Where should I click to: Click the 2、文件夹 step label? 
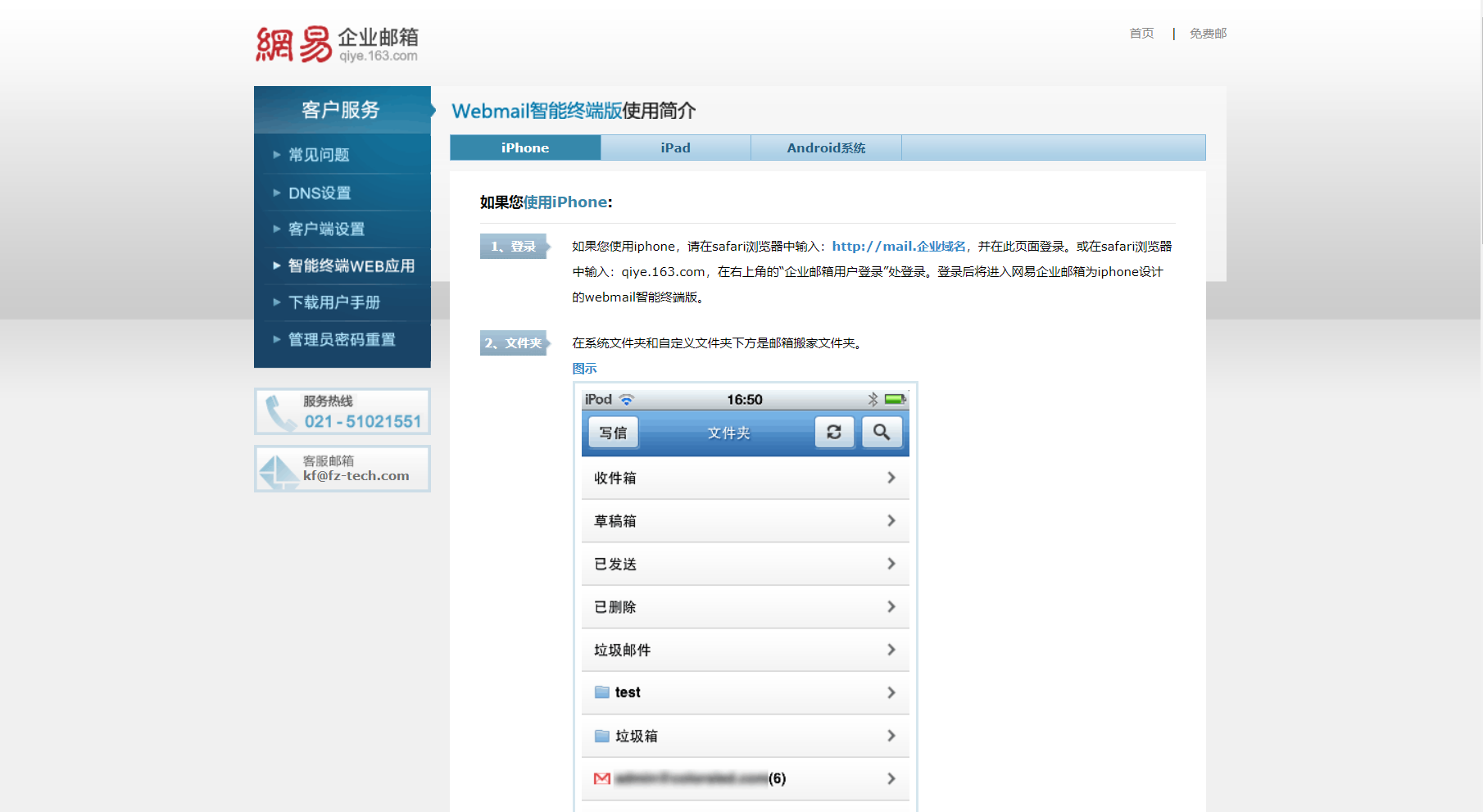pos(514,343)
